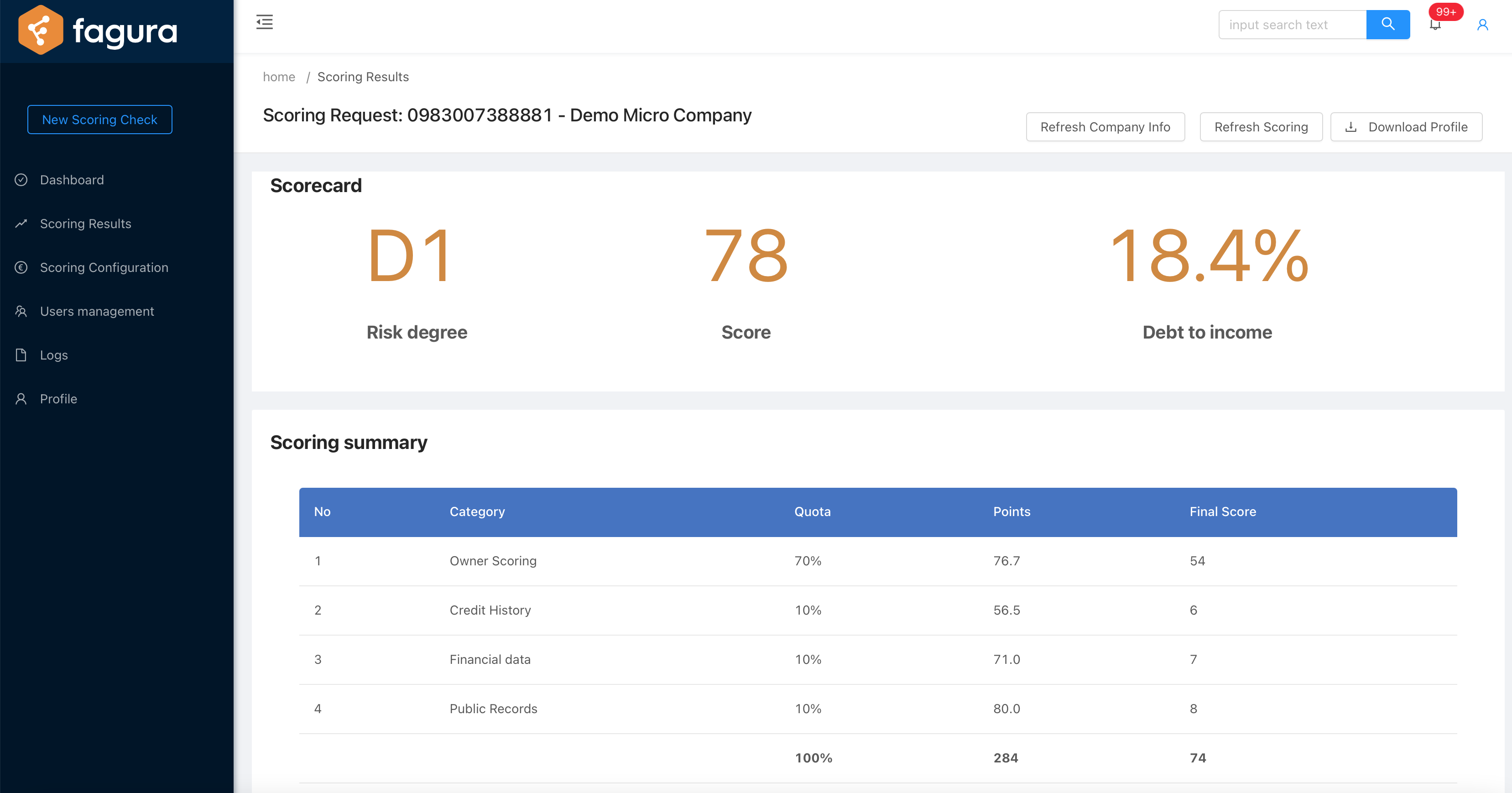Follow the home breadcrumb link
Image resolution: width=1512 pixels, height=793 pixels.
(x=279, y=77)
